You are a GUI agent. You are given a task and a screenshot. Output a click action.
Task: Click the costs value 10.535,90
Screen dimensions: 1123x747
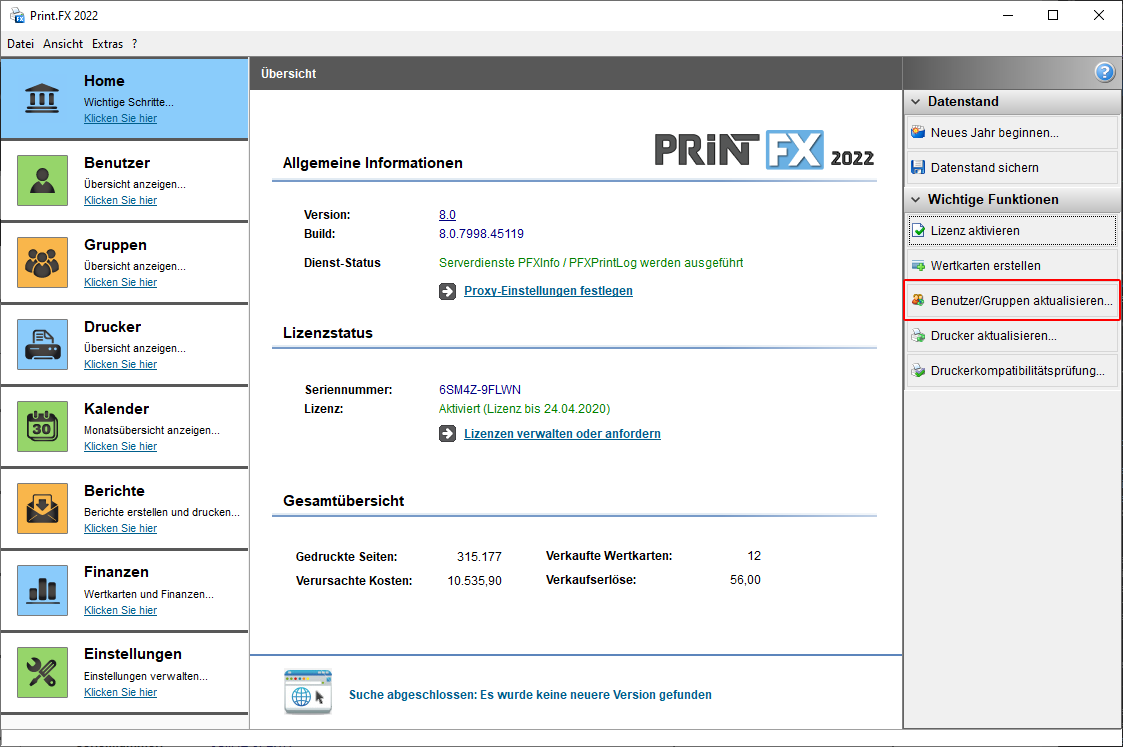(474, 581)
